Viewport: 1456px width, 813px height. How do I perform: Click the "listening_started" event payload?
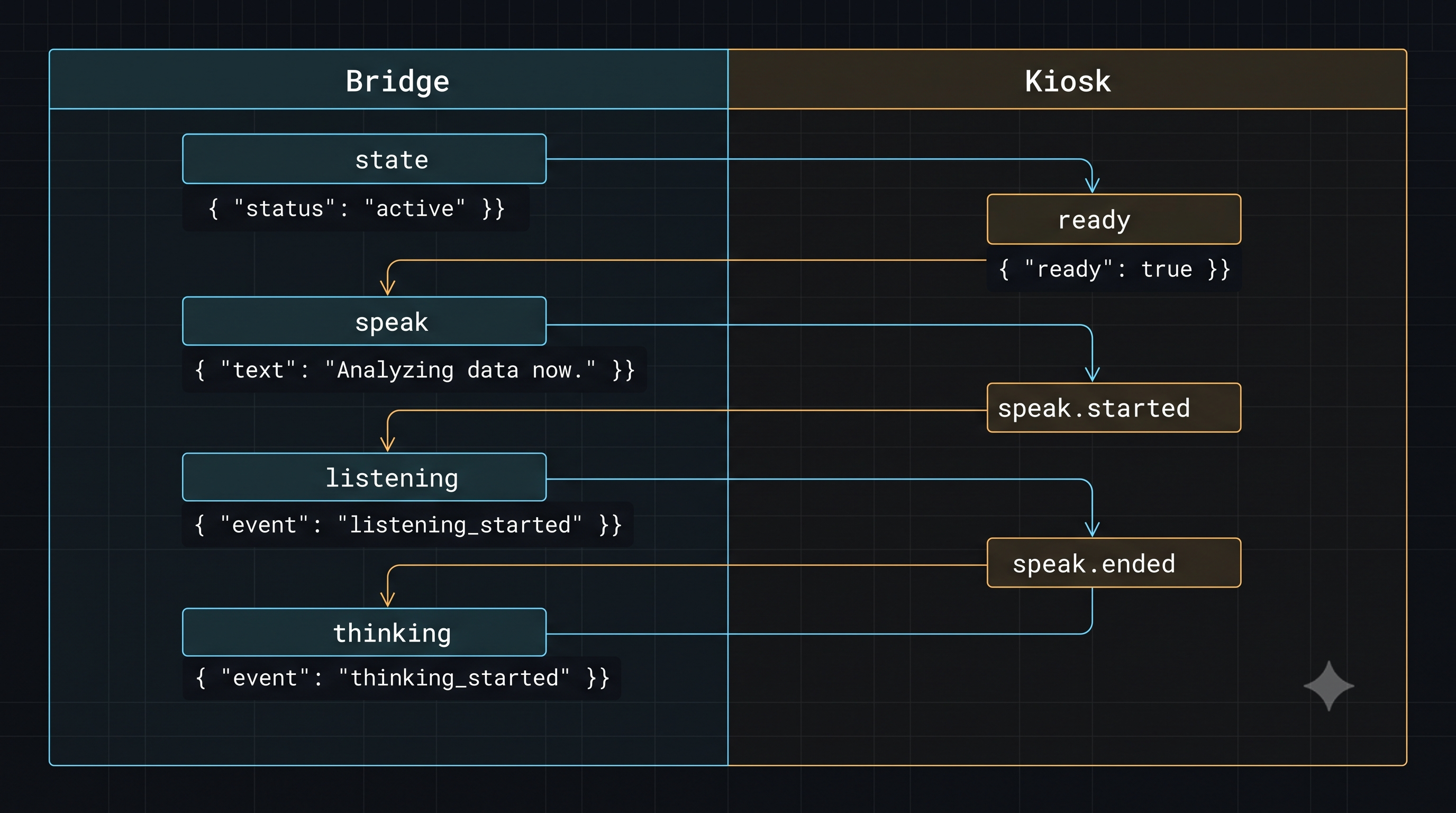click(x=407, y=525)
